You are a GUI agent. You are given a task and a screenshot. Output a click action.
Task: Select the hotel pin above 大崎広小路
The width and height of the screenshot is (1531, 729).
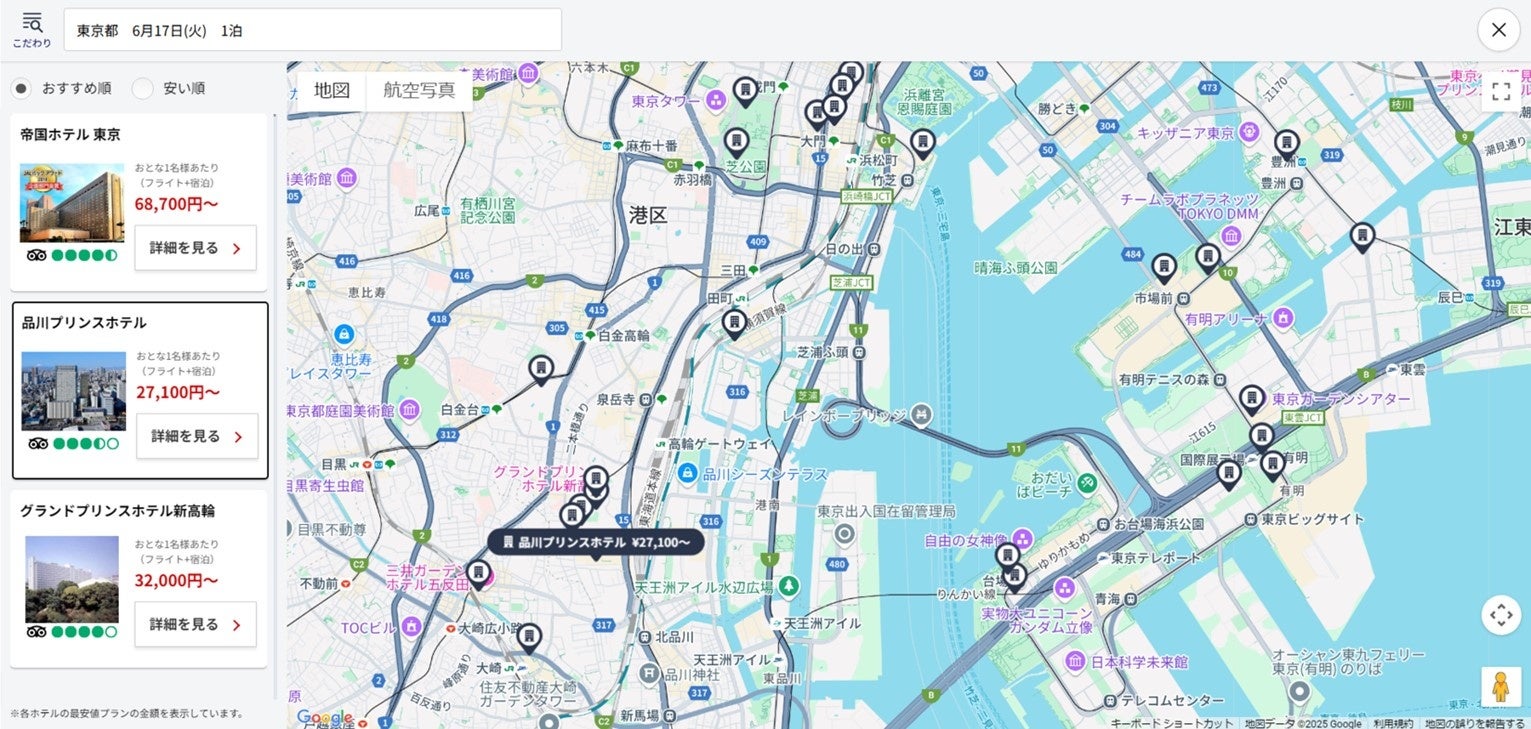(x=530, y=637)
